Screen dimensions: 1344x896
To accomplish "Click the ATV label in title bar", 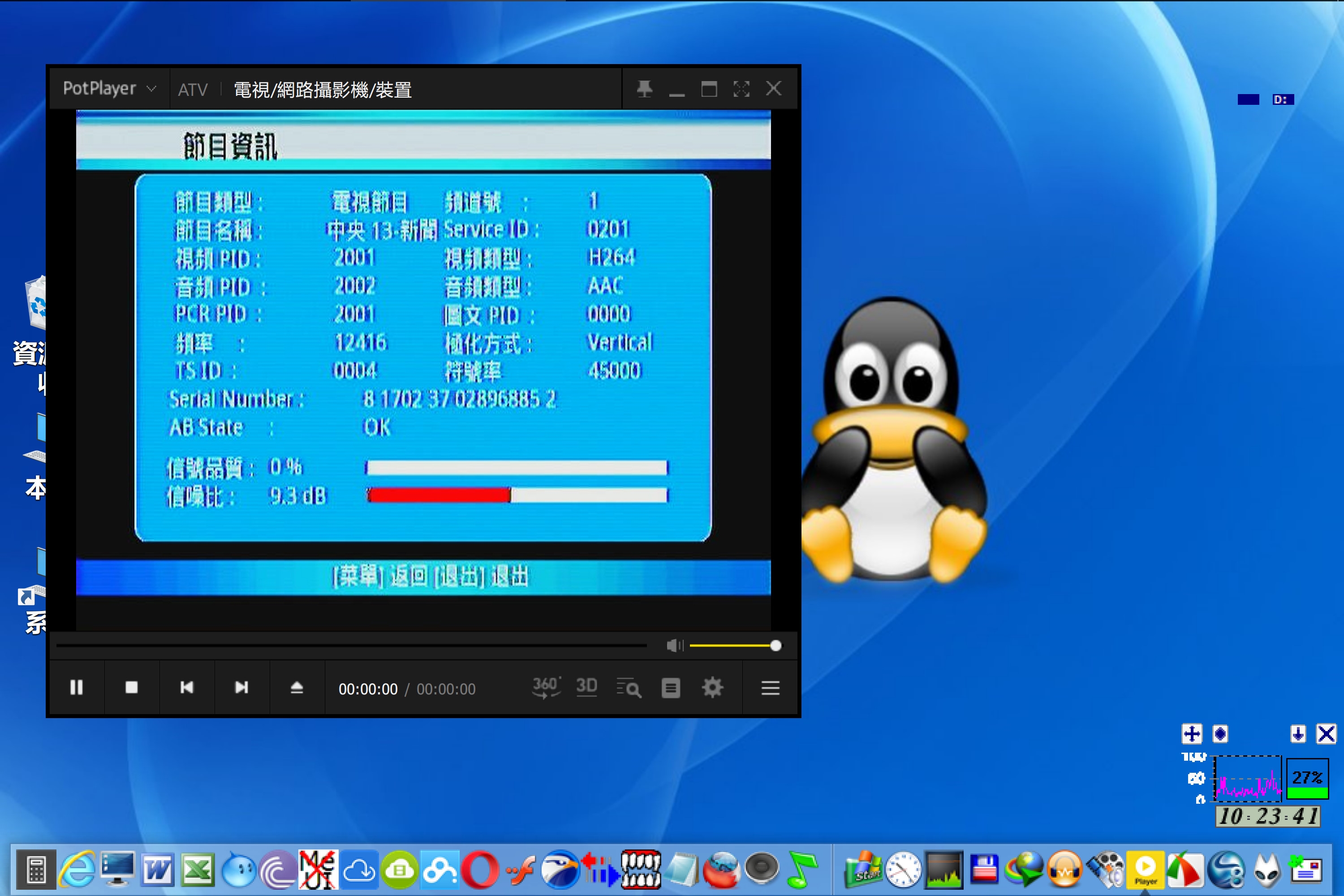I will [x=193, y=90].
